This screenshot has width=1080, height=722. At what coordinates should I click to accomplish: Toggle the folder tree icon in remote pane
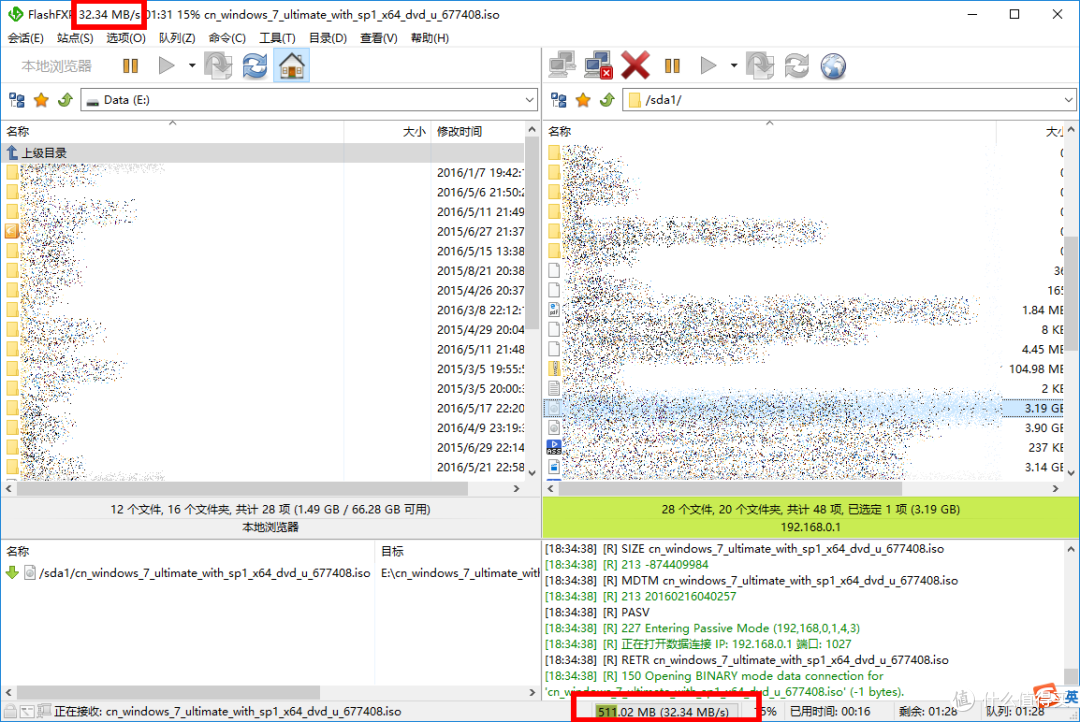click(559, 101)
